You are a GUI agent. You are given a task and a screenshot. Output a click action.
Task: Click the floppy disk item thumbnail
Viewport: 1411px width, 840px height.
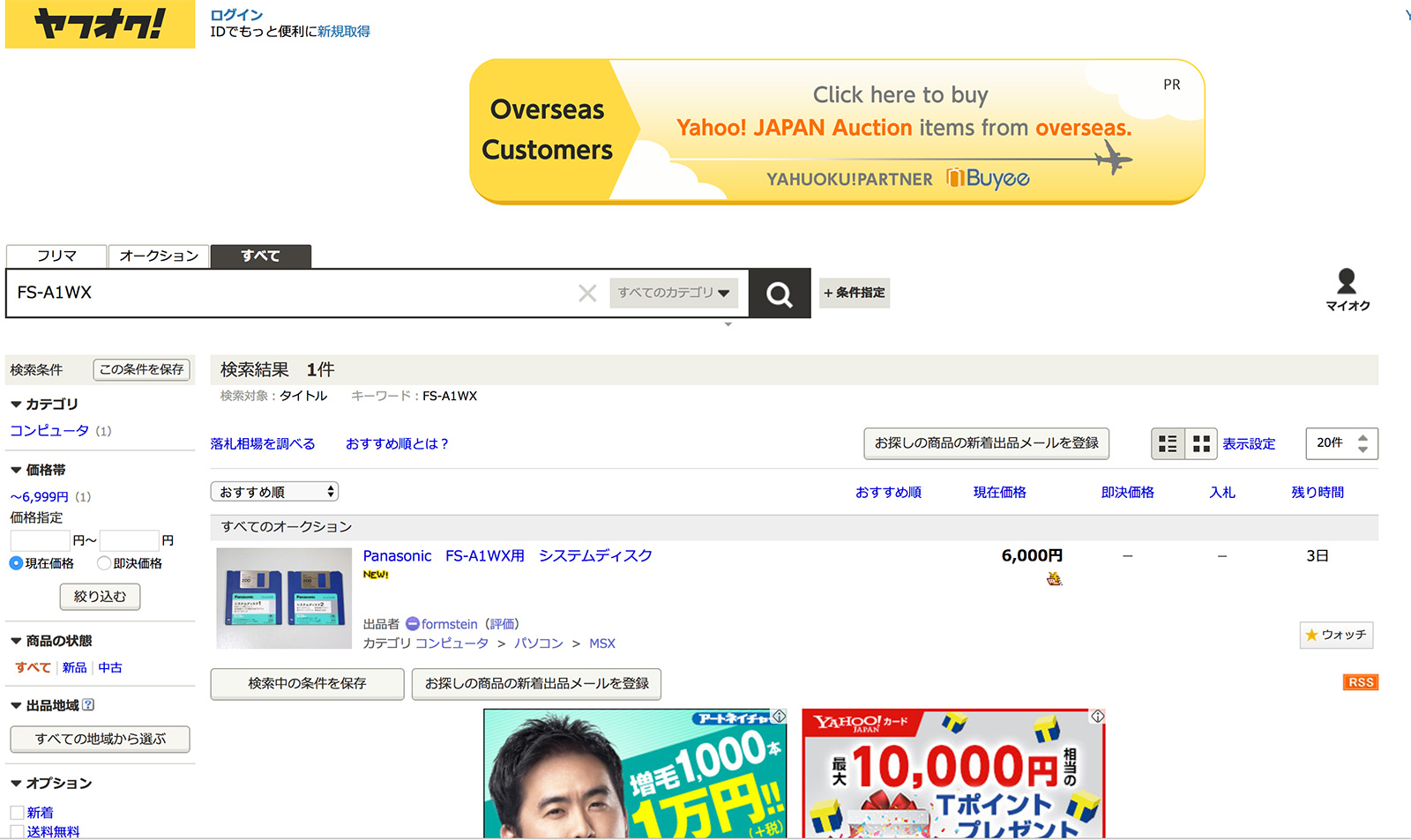284,598
